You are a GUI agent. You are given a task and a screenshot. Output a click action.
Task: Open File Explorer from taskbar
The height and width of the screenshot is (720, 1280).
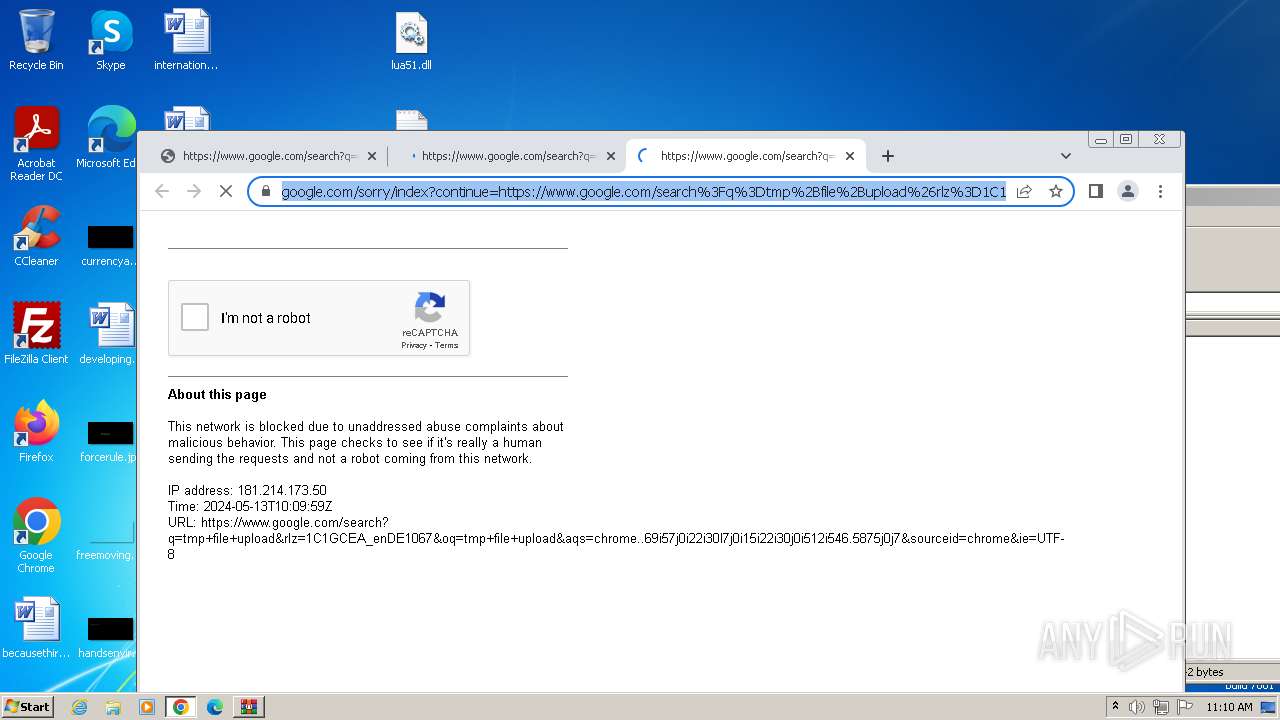pos(113,707)
